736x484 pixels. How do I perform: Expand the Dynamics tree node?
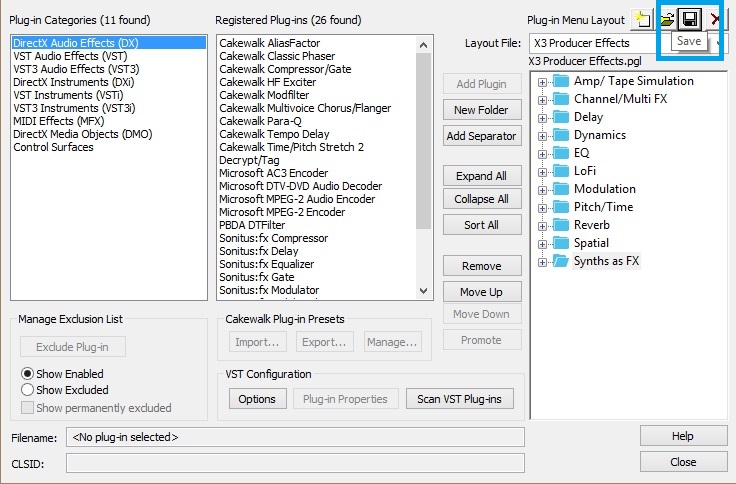click(x=542, y=136)
